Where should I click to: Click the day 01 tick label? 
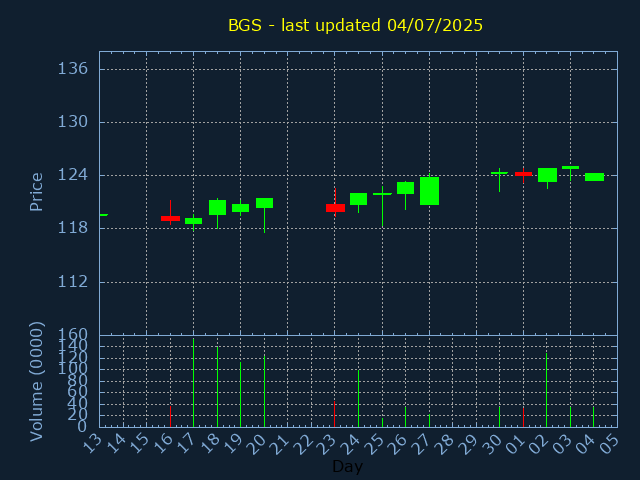click(x=516, y=444)
